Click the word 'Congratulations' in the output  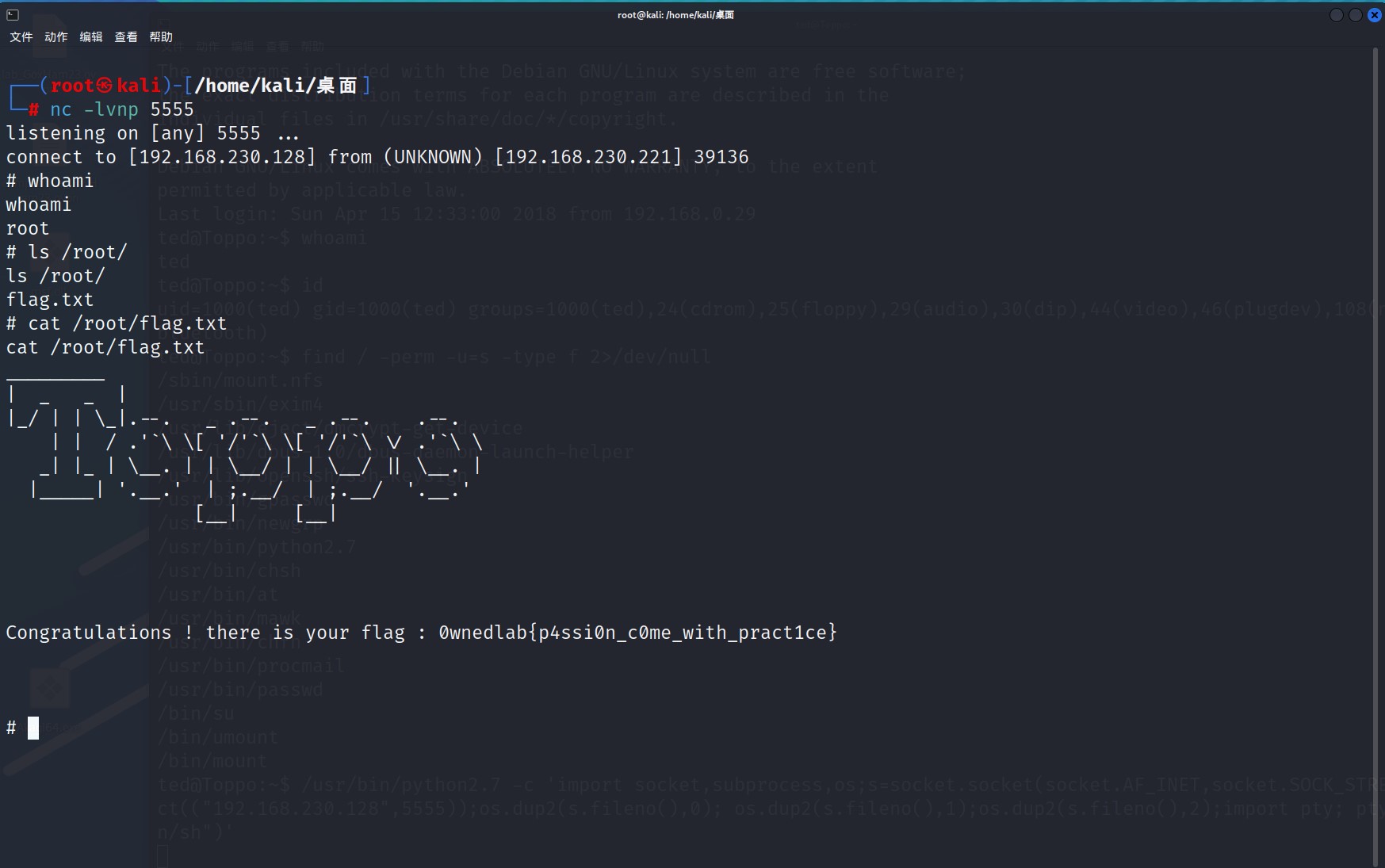pyautogui.click(x=89, y=633)
